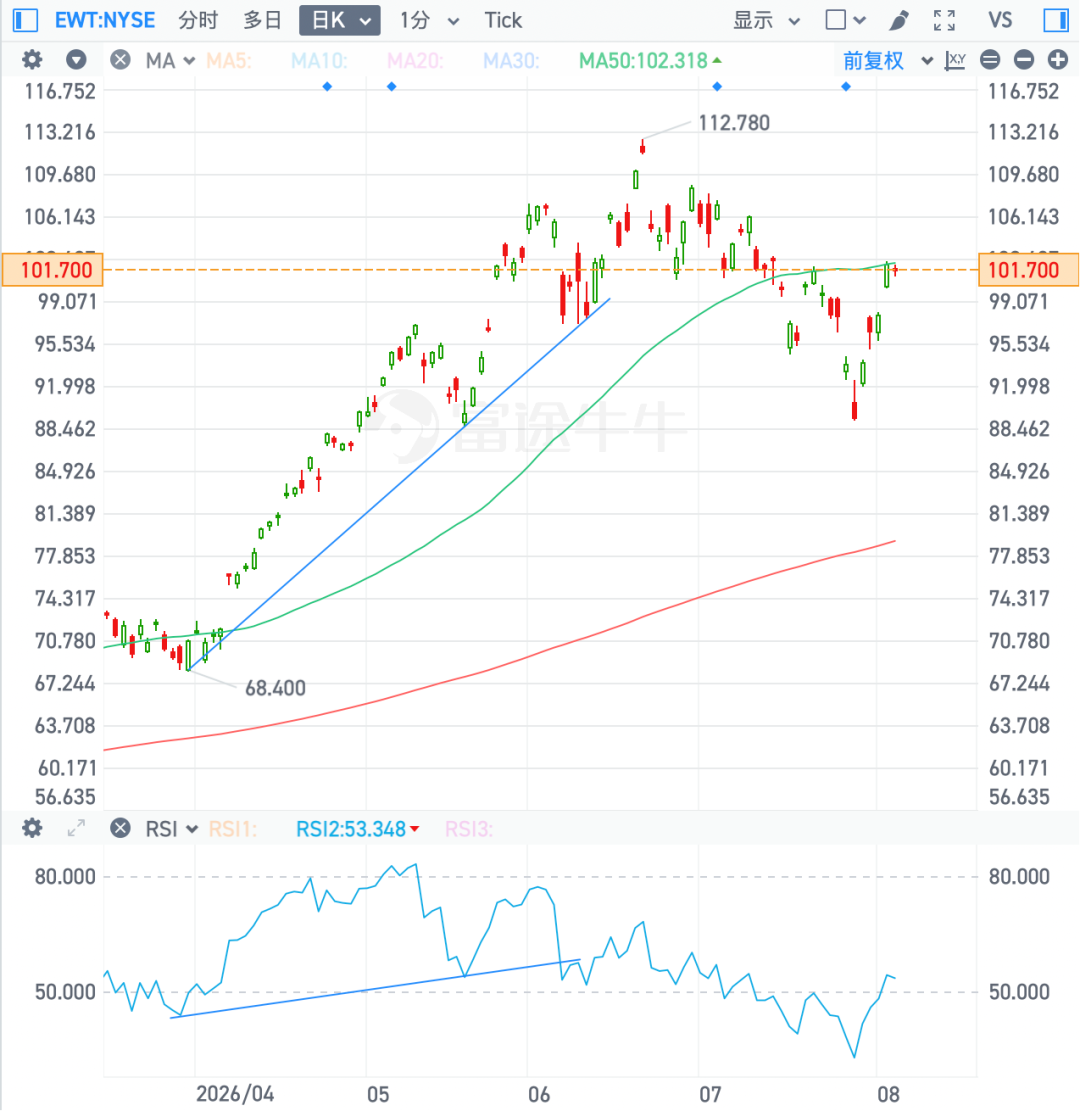Image resolution: width=1080 pixels, height=1111 pixels.
Task: Click the fourth blue diamond event marker
Action: click(845, 86)
